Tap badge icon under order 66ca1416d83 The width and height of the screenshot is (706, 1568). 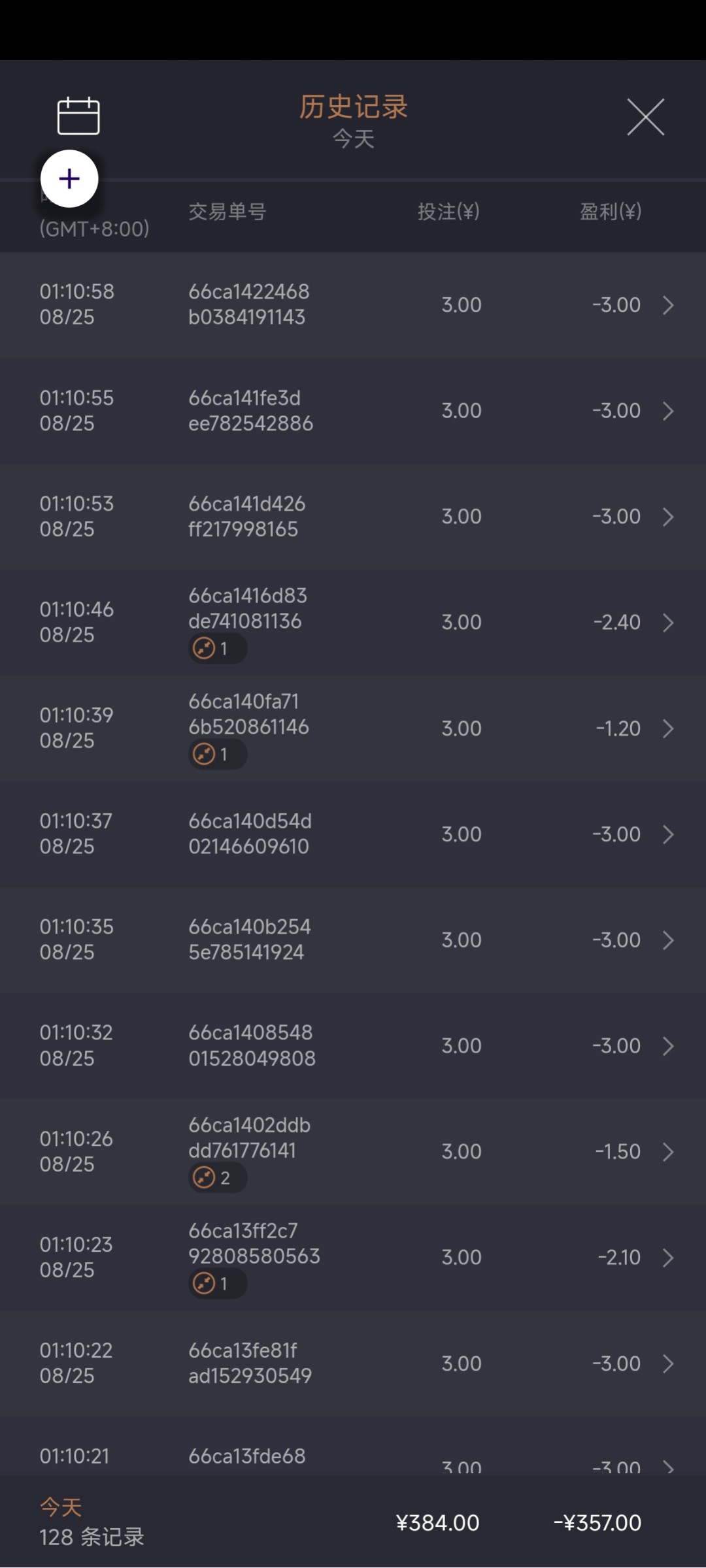[x=217, y=649]
